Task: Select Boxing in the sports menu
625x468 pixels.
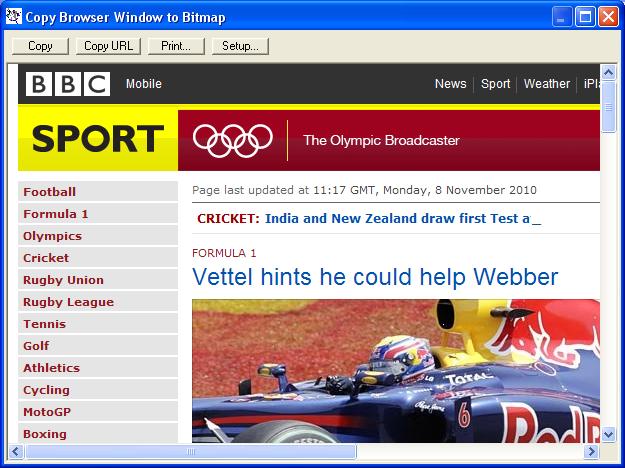Action: [x=98, y=433]
